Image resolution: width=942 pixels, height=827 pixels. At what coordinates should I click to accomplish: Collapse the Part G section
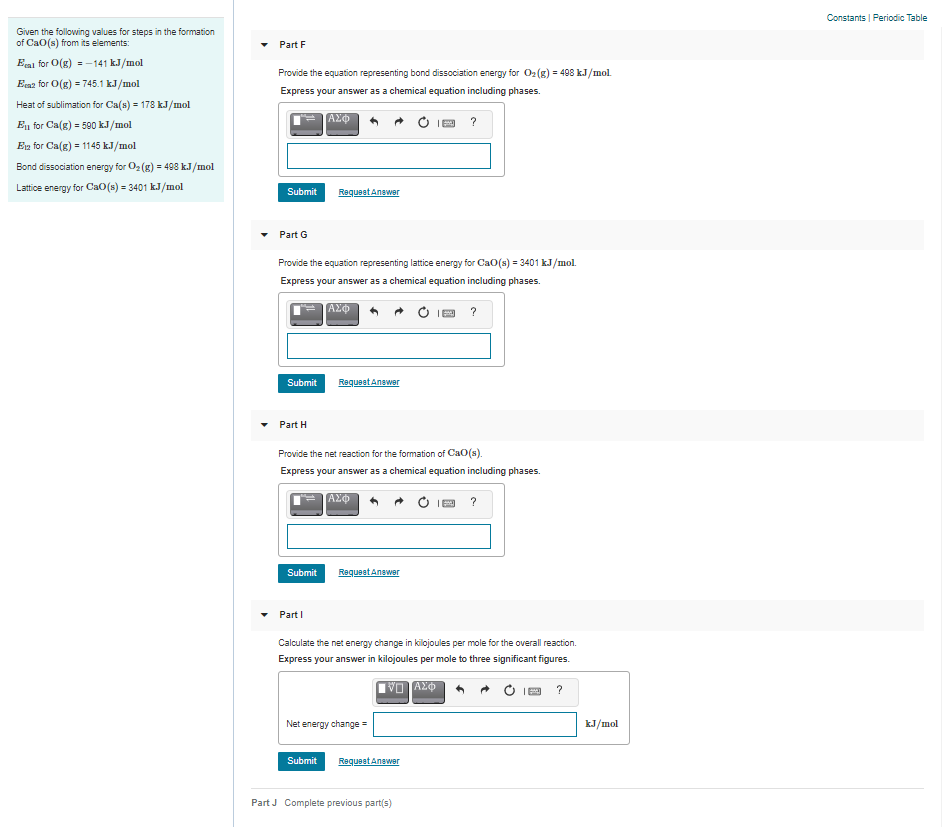tap(264, 235)
